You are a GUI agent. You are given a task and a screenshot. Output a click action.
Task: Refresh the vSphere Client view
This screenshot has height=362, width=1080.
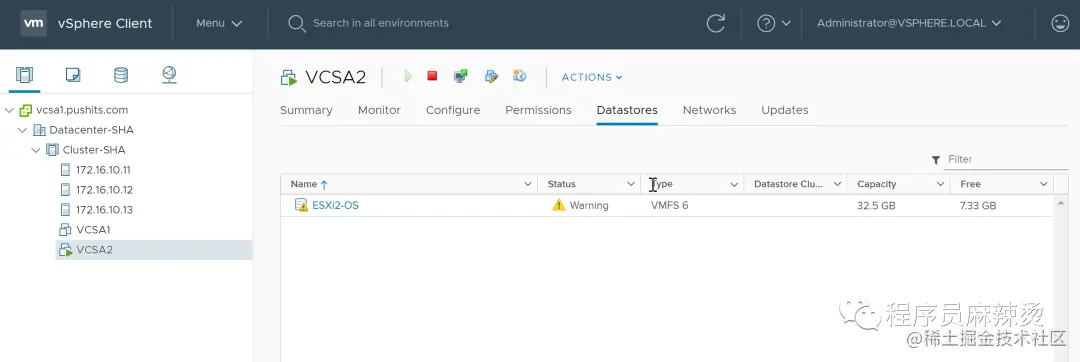tap(716, 23)
